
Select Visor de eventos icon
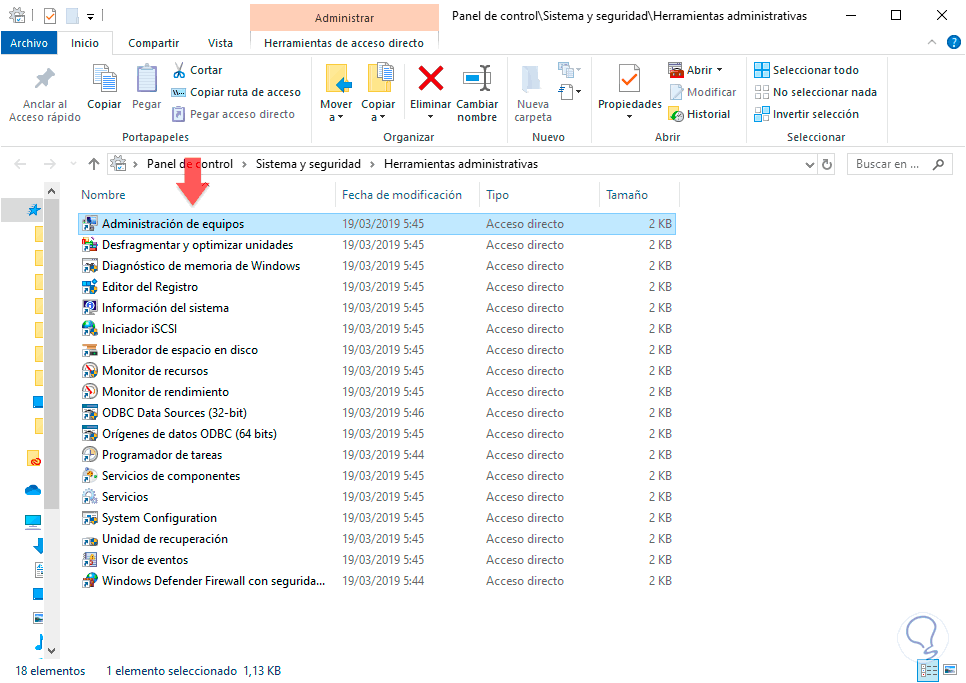[x=90, y=560]
